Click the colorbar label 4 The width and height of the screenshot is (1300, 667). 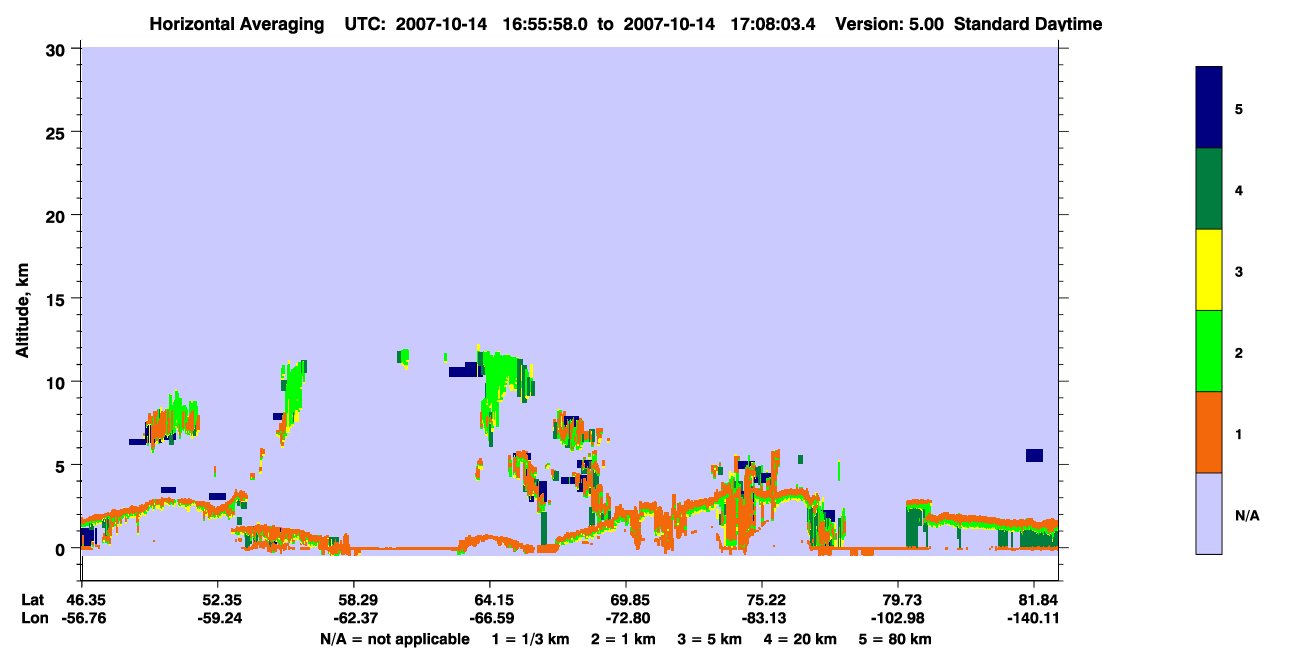[x=1239, y=189]
